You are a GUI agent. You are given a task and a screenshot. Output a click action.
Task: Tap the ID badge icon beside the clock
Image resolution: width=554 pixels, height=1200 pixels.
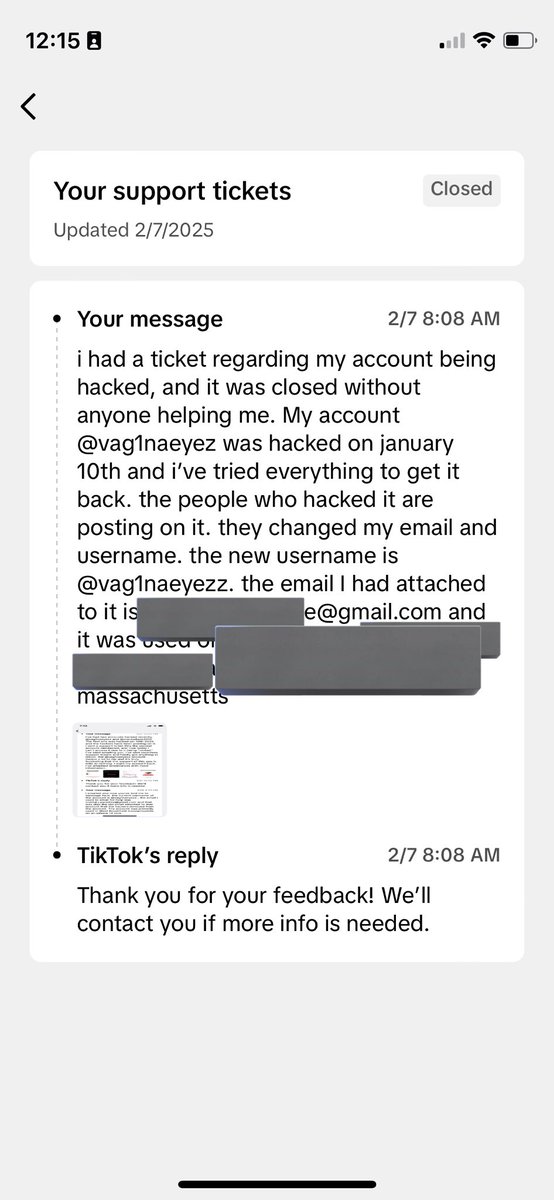[94, 41]
